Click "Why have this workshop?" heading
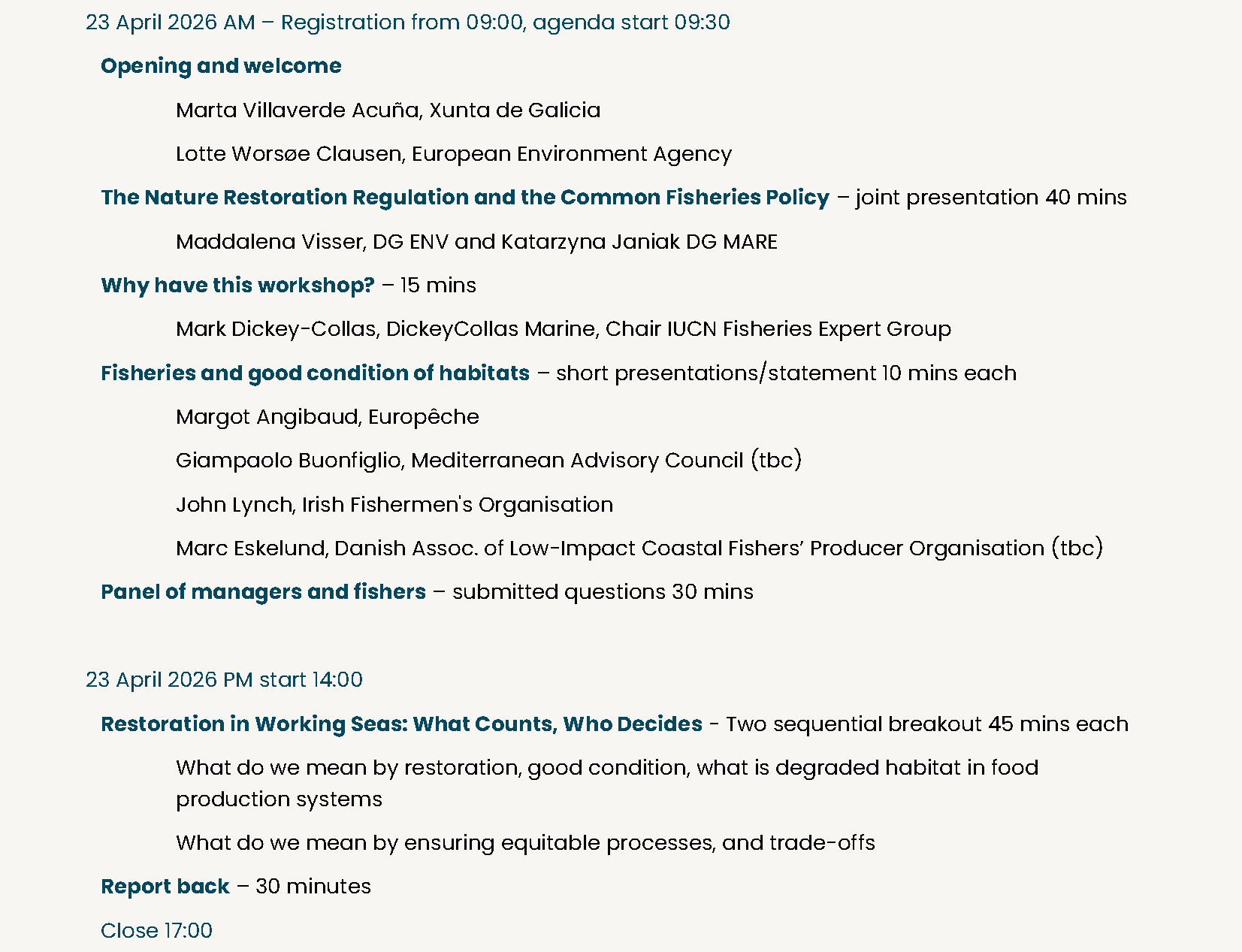 click(237, 286)
